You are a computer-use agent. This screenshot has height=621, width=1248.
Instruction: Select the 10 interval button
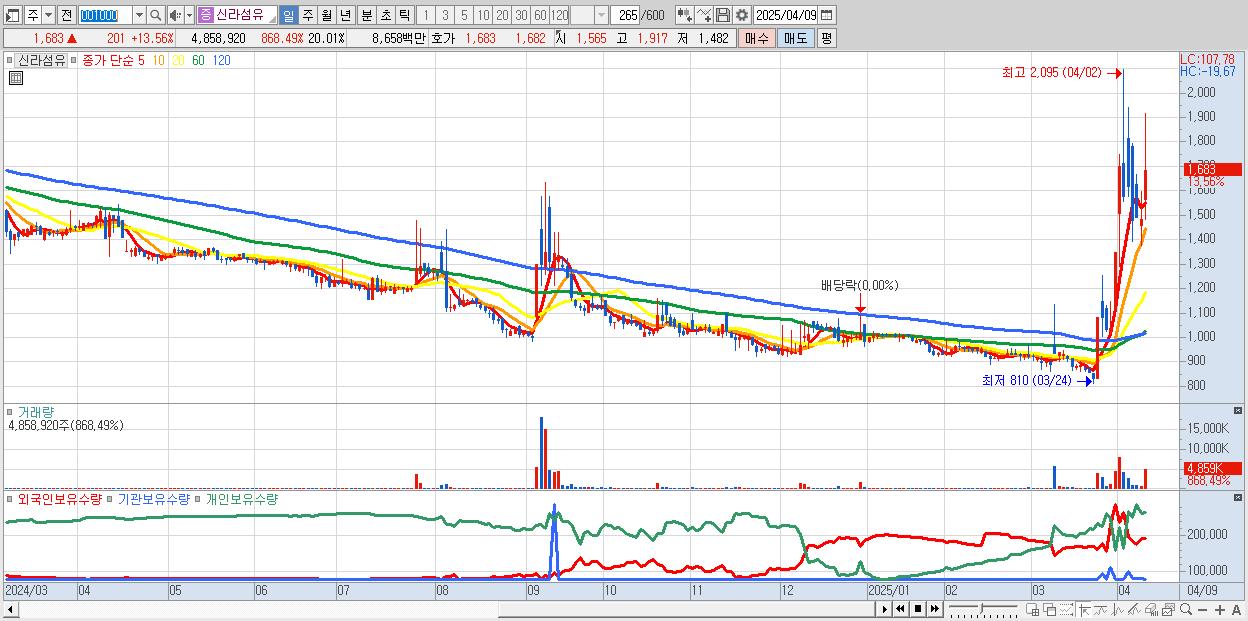tap(483, 15)
